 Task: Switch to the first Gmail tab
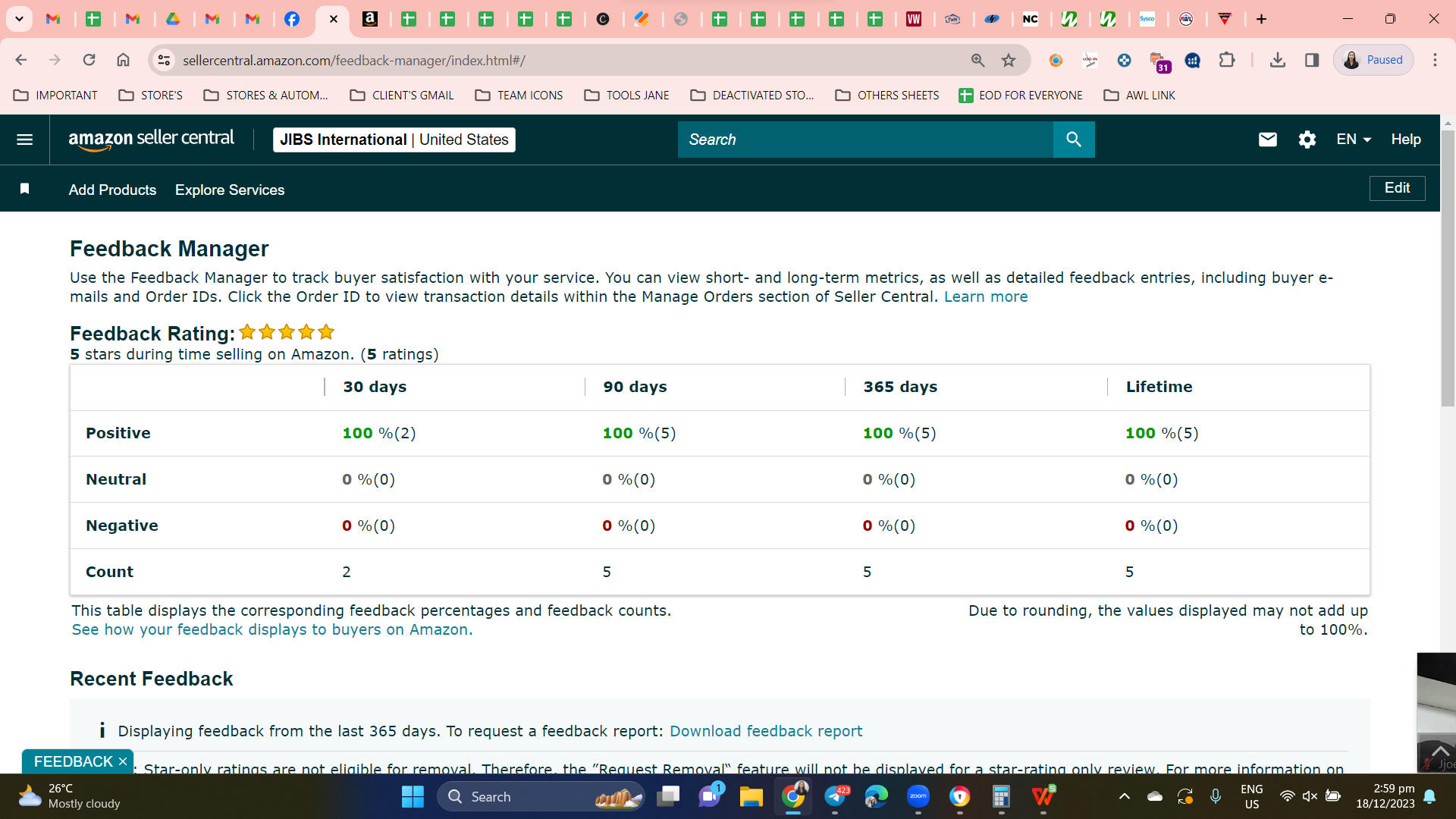(53, 19)
